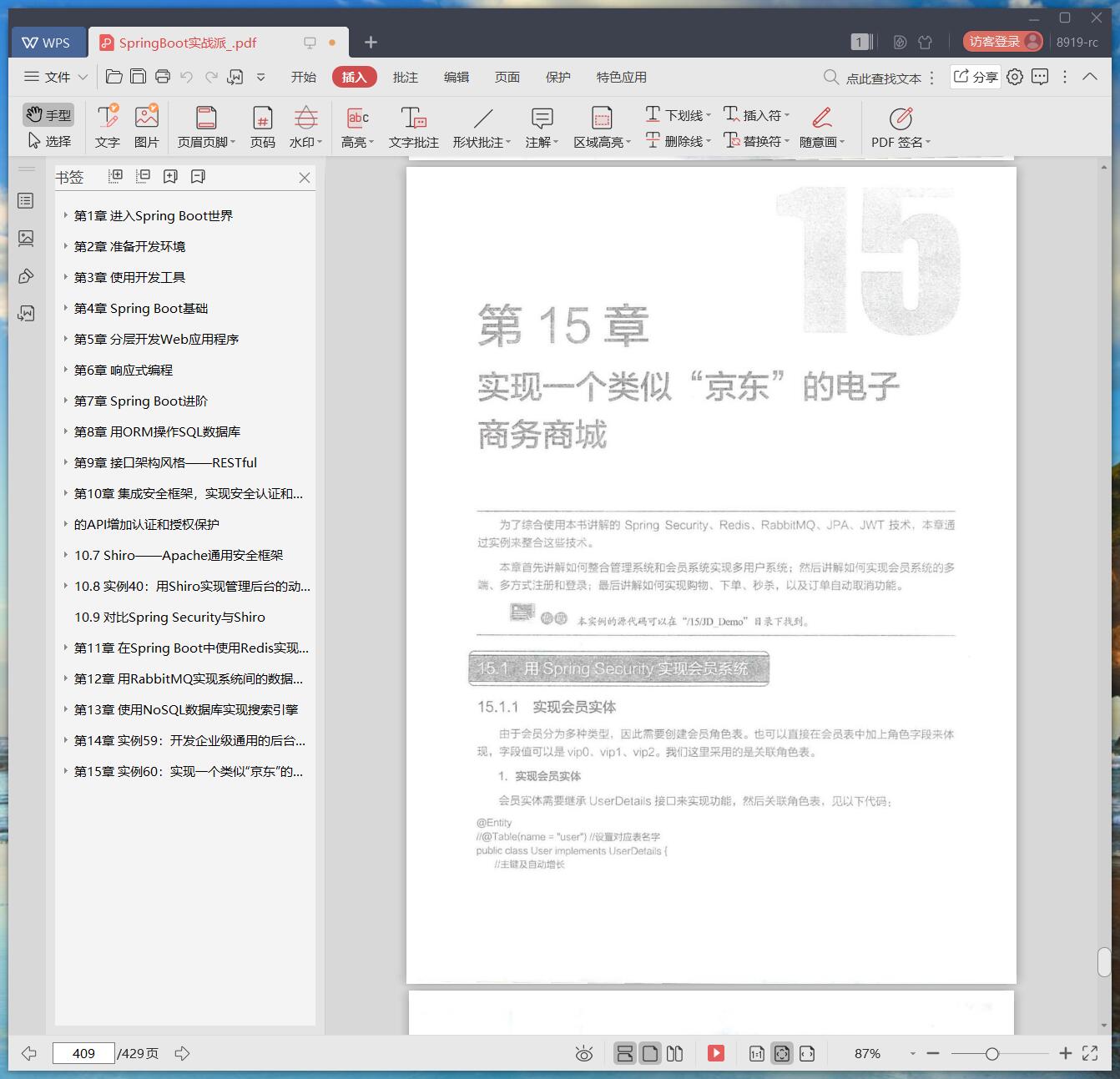
Task: Switch to the 页面 ribbon tab
Action: [507, 77]
